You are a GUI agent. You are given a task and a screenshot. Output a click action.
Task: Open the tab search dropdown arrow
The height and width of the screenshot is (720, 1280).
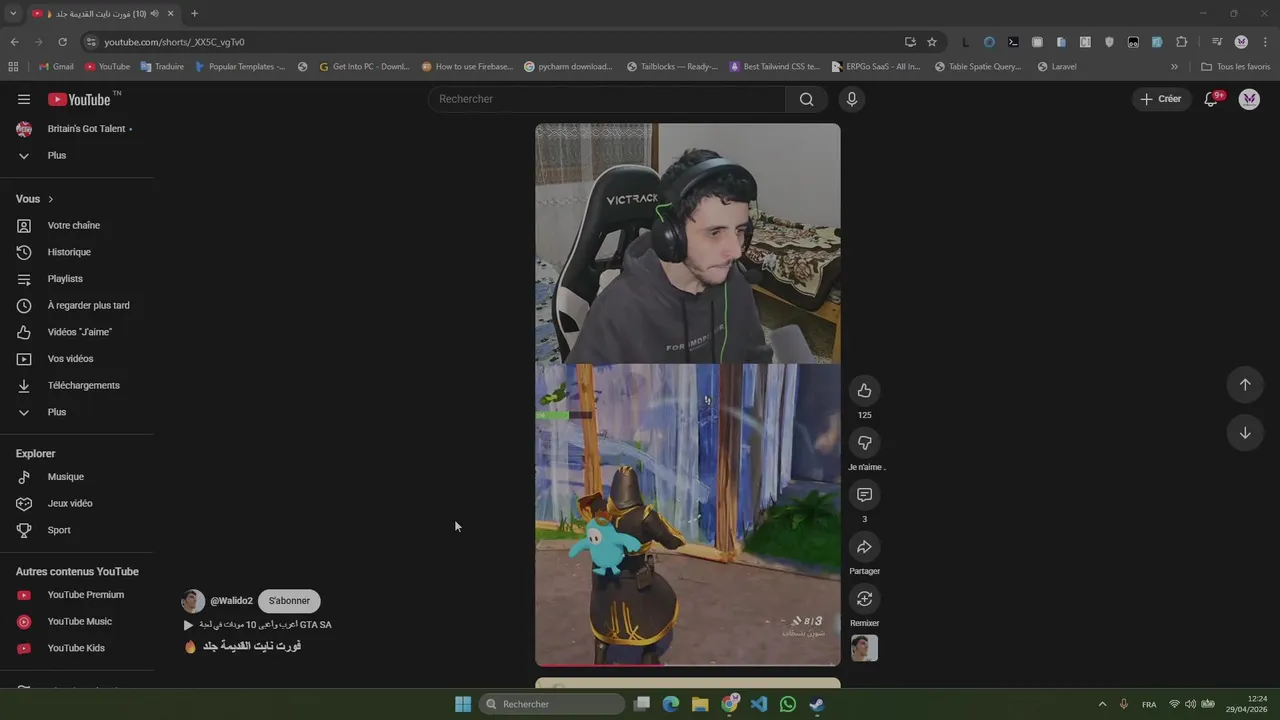tap(13, 14)
